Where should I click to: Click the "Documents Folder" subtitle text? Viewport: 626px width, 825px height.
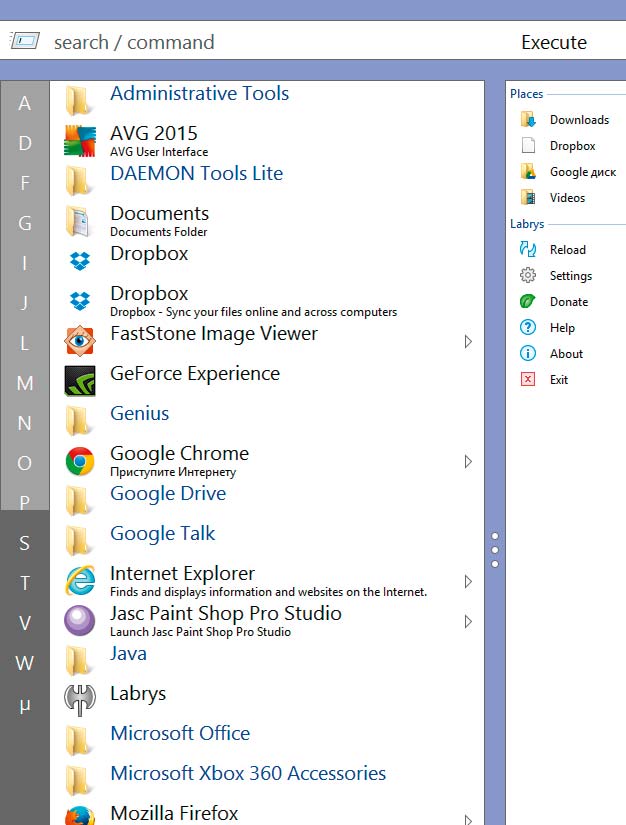point(158,232)
